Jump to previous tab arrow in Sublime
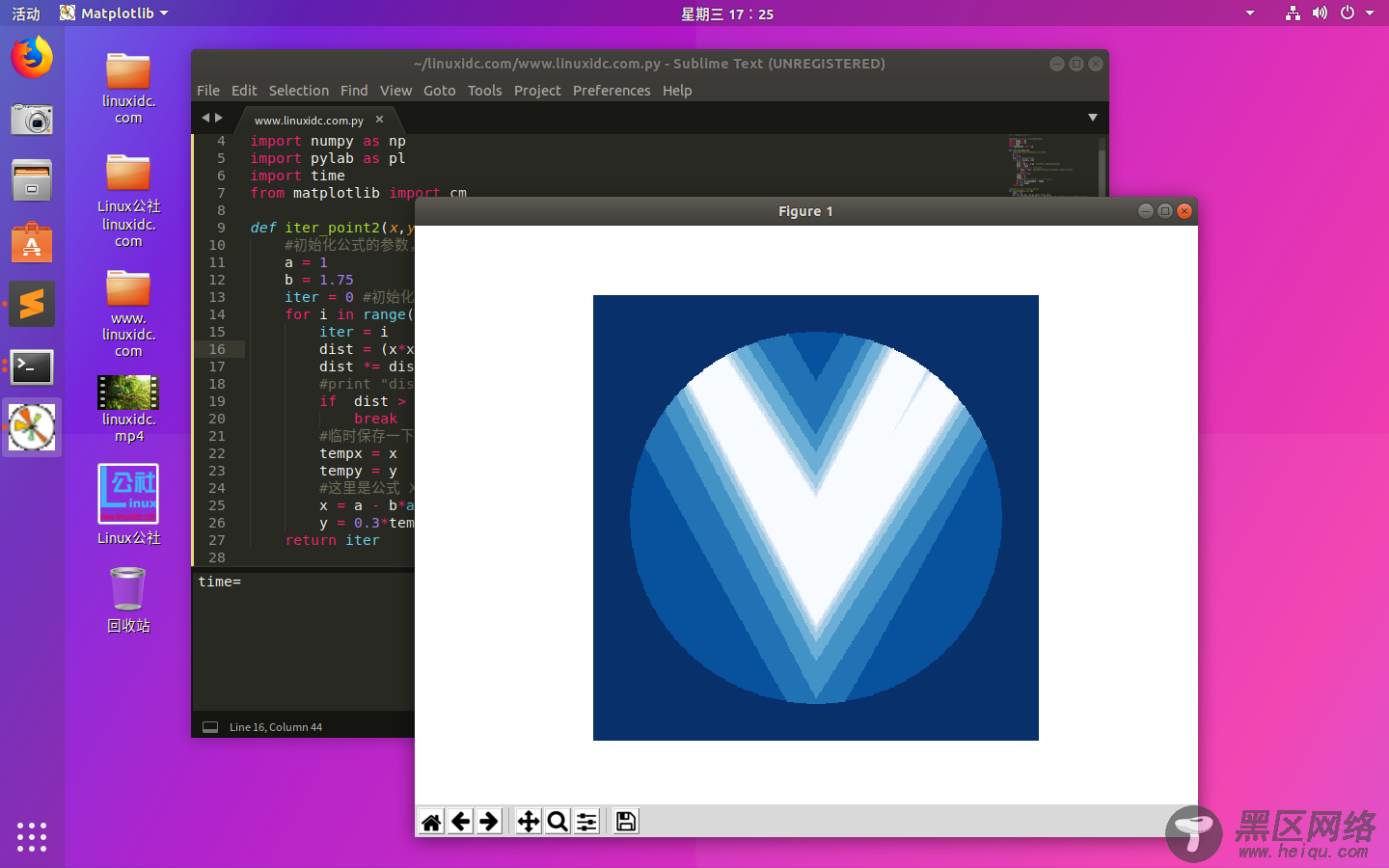The image size is (1389, 868). click(205, 118)
